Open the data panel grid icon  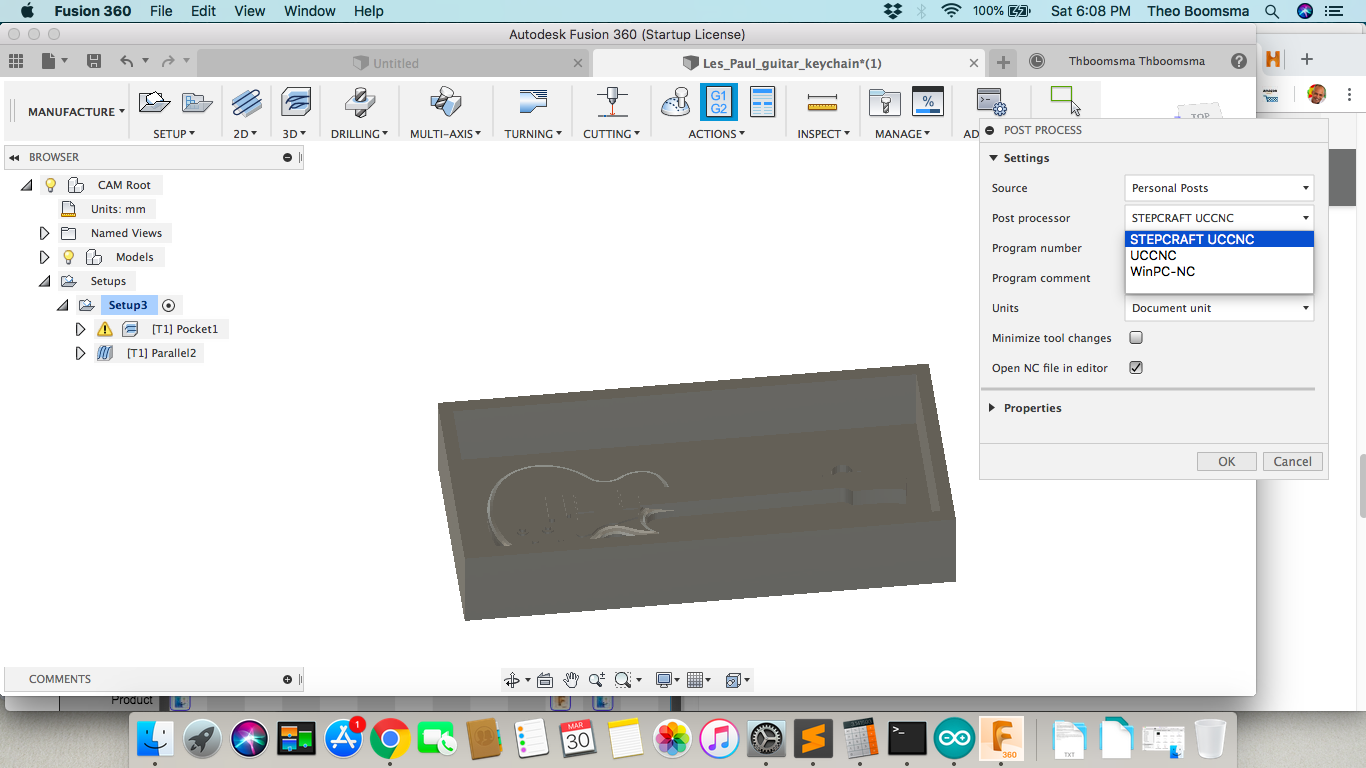tap(15, 61)
